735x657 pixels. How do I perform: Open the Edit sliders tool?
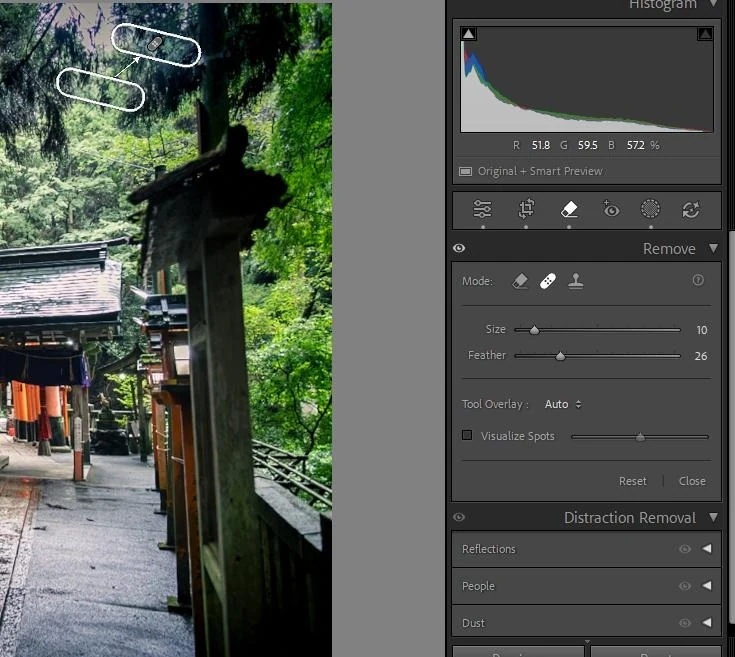[482, 209]
